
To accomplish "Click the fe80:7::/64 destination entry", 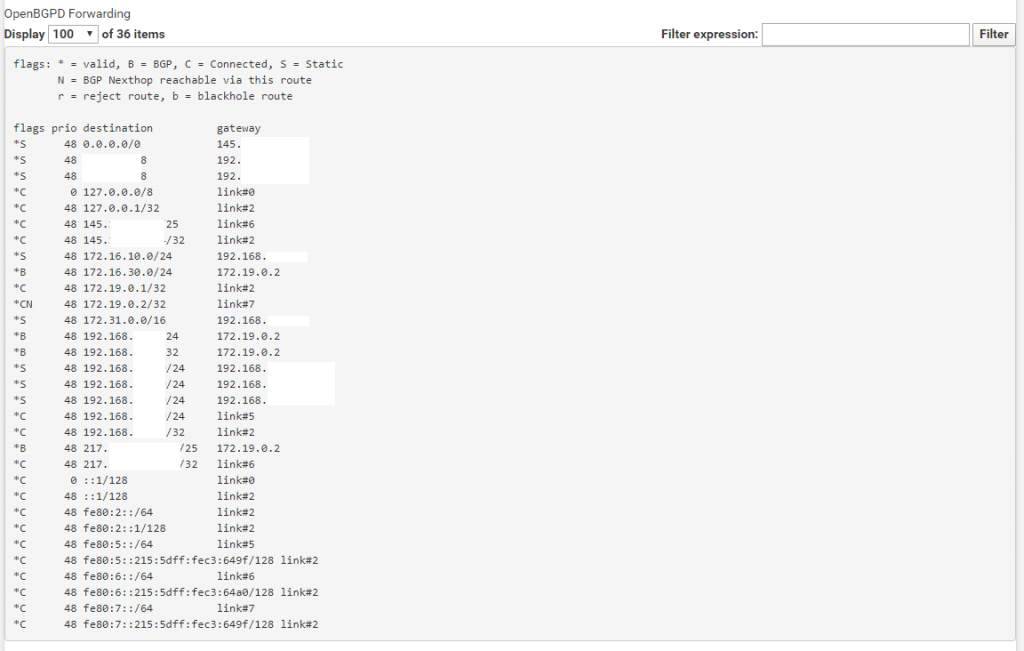I will [x=118, y=608].
